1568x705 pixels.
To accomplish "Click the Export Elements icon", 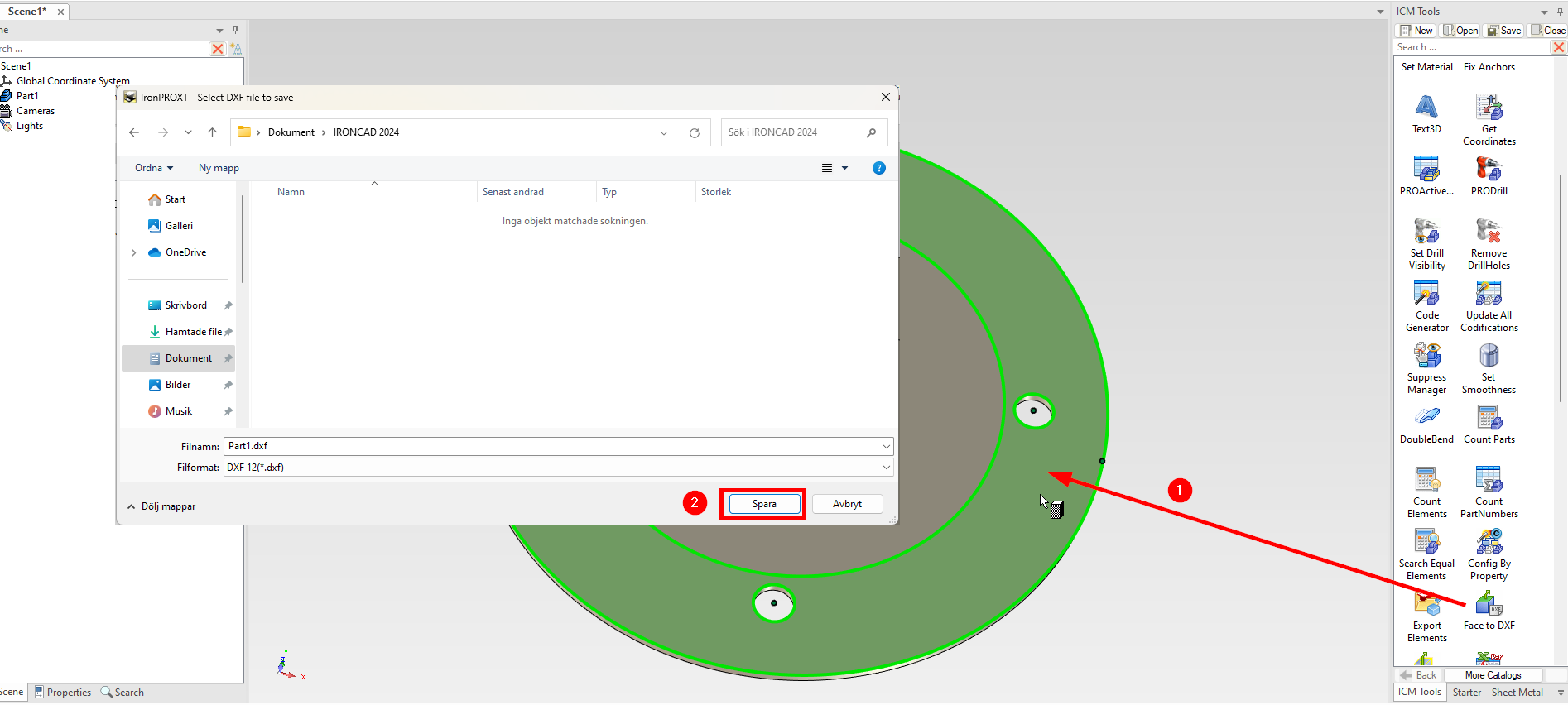I will [x=1426, y=603].
